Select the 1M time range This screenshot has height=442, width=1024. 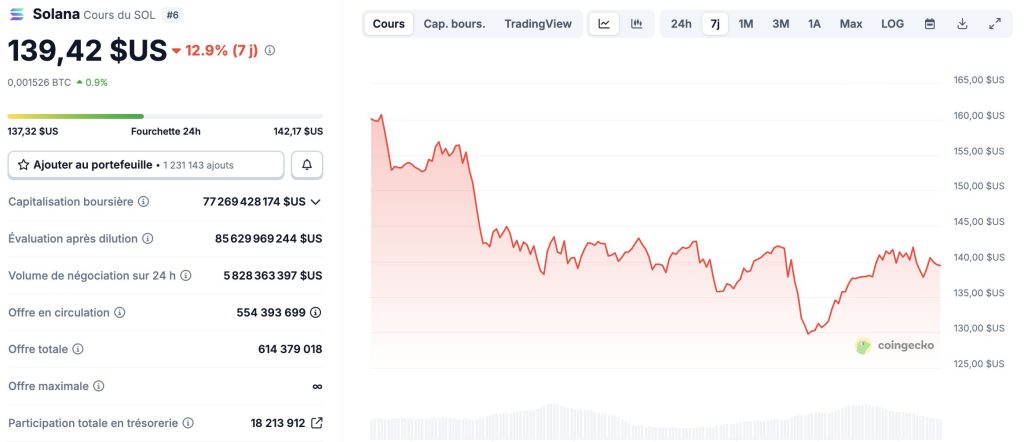pyautogui.click(x=746, y=24)
